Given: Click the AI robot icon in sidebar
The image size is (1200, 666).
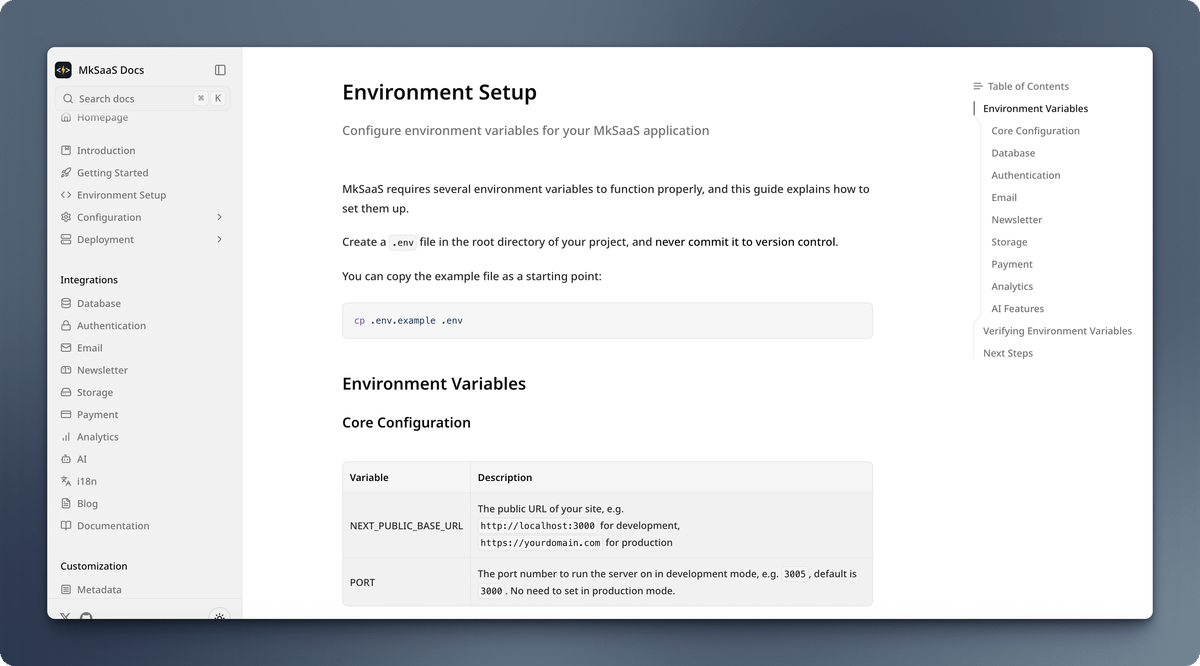Looking at the screenshot, I should click(66, 459).
